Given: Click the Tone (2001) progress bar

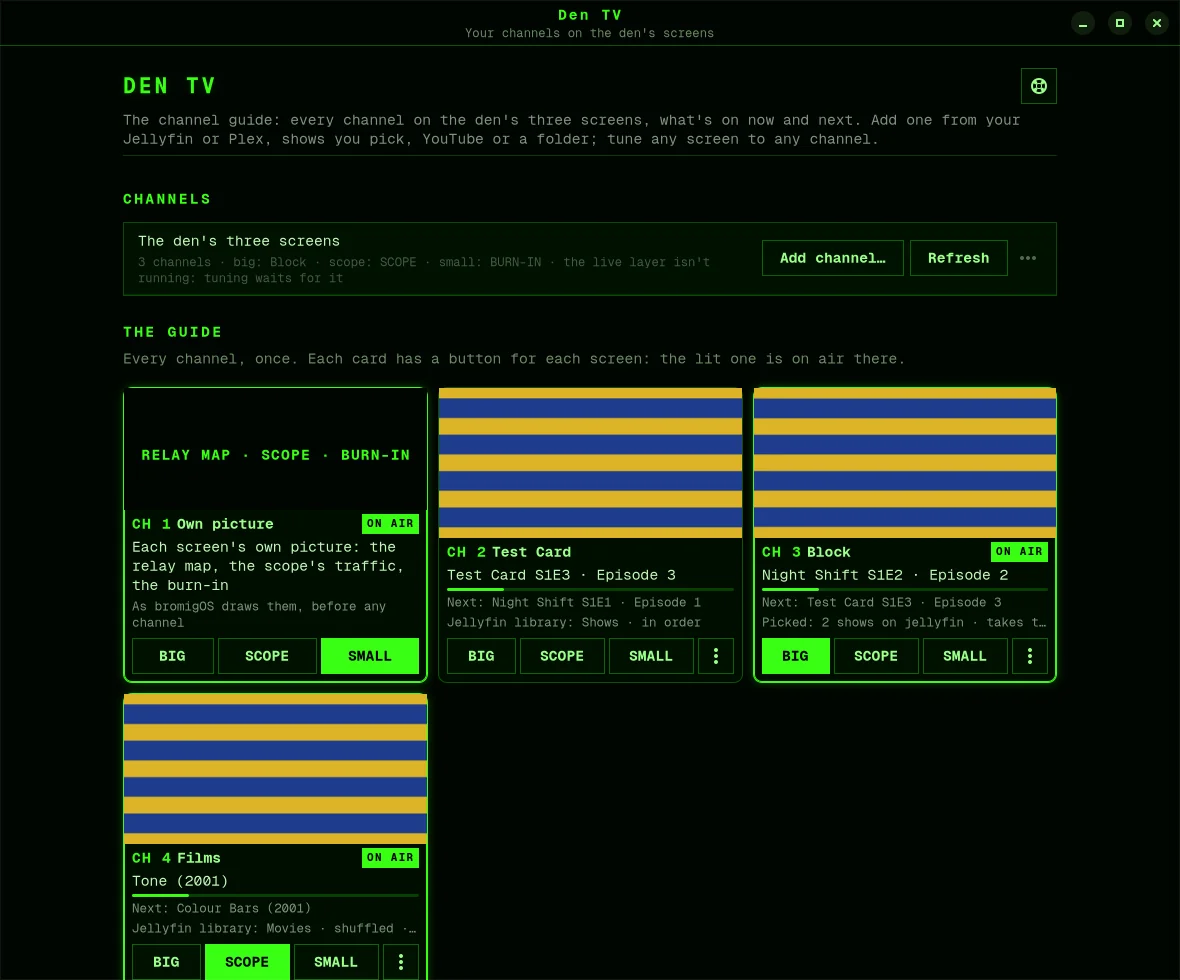Looking at the screenshot, I should pyautogui.click(x=275, y=896).
